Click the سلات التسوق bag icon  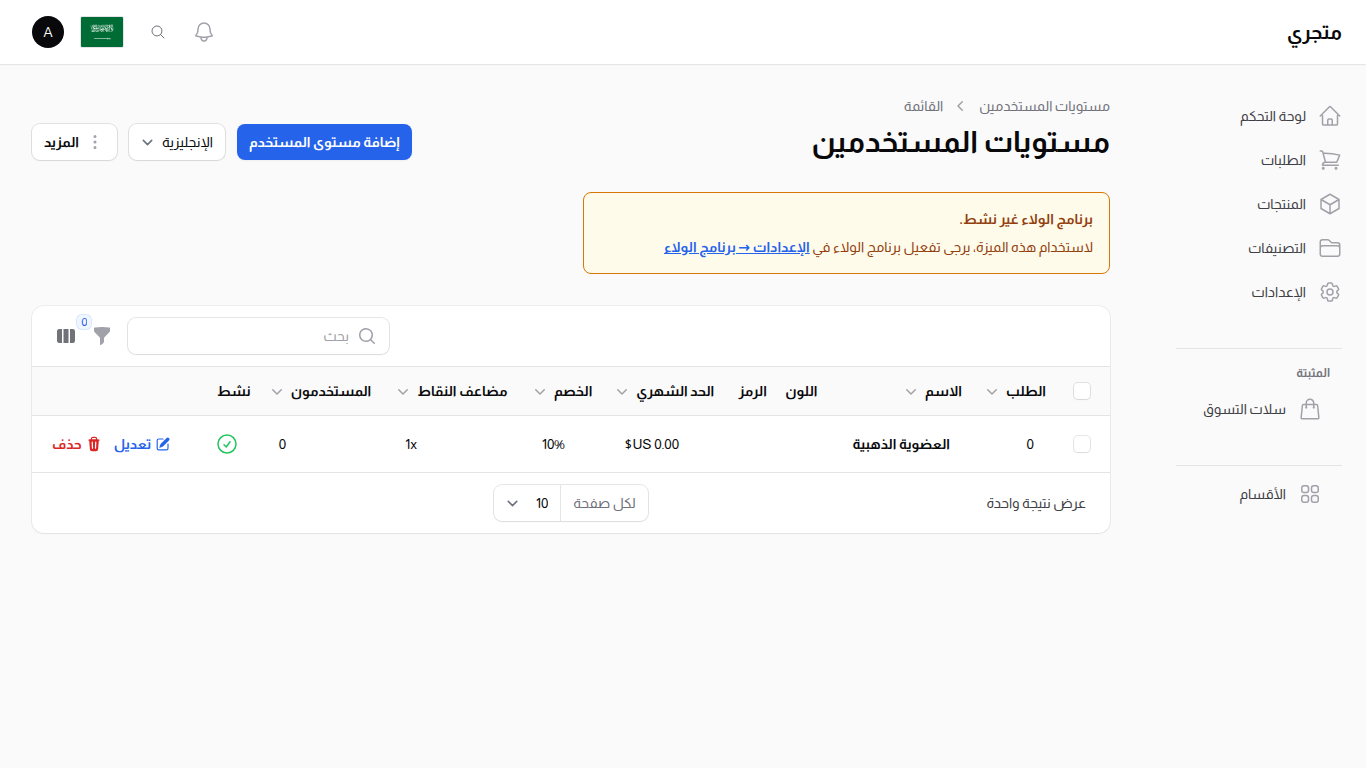pos(1311,409)
